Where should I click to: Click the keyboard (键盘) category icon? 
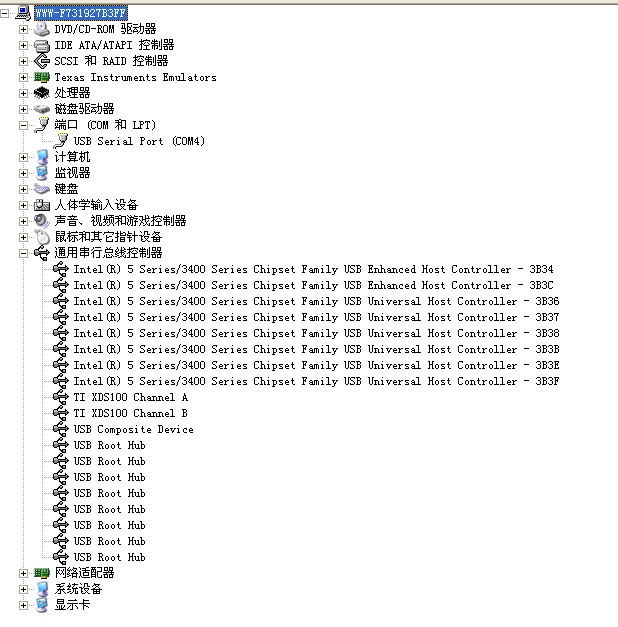pos(42,189)
